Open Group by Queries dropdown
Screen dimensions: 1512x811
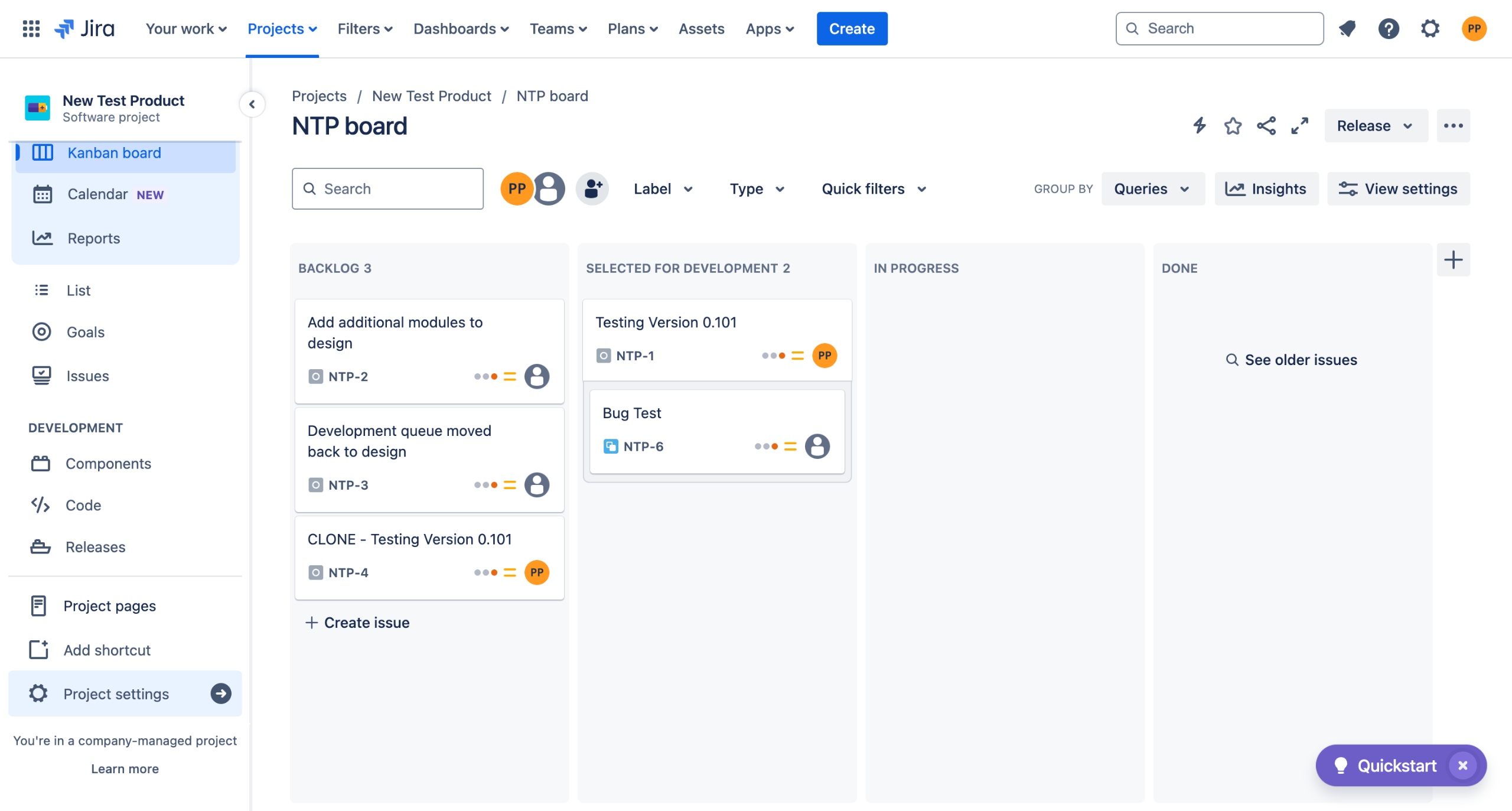(1152, 188)
